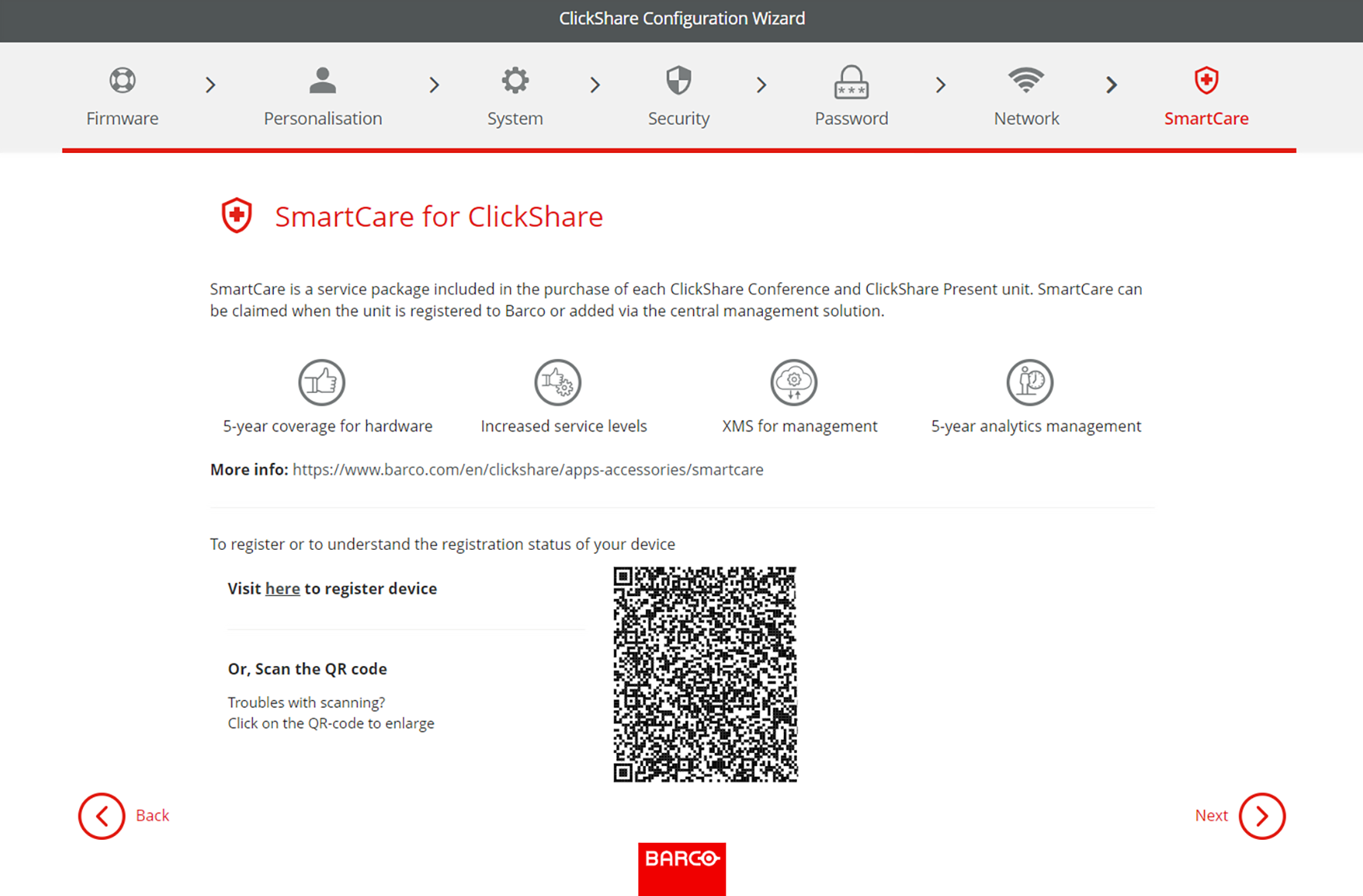Click chevron between Personalisation and System
The image size is (1363, 896).
point(435,85)
